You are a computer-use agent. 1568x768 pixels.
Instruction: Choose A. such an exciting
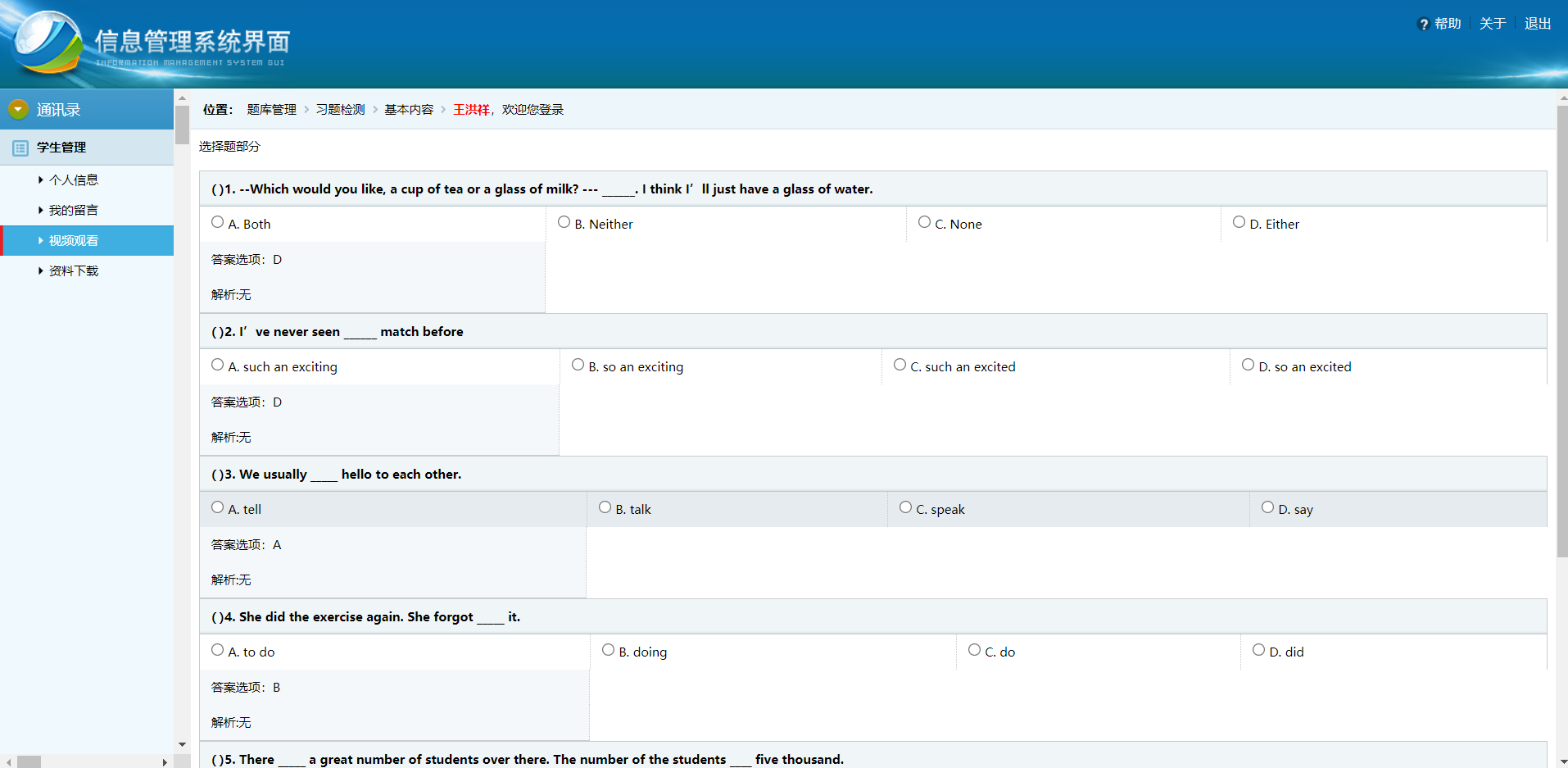click(x=217, y=365)
